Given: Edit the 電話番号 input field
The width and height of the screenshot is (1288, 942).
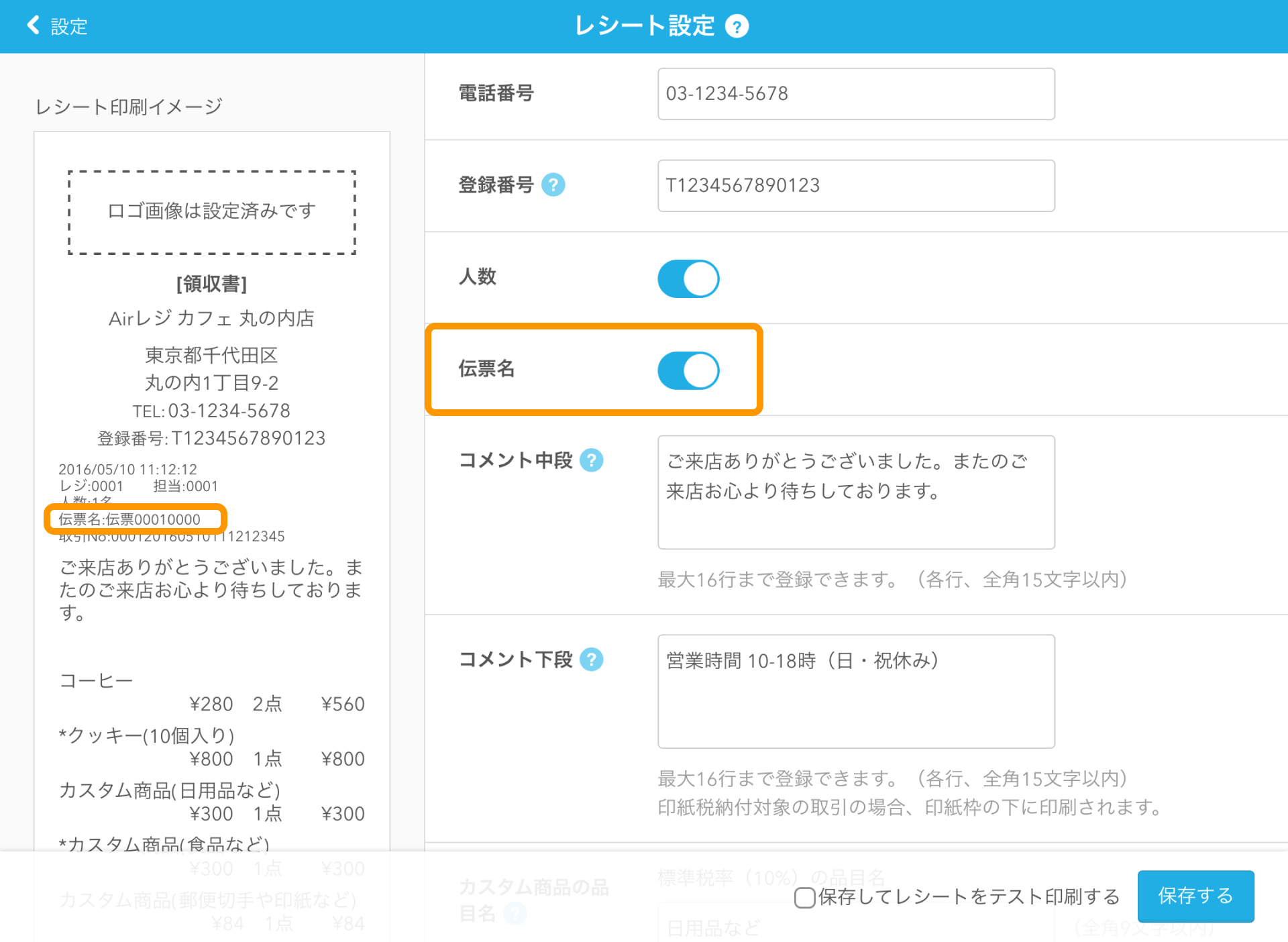Looking at the screenshot, I should pyautogui.click(x=856, y=94).
